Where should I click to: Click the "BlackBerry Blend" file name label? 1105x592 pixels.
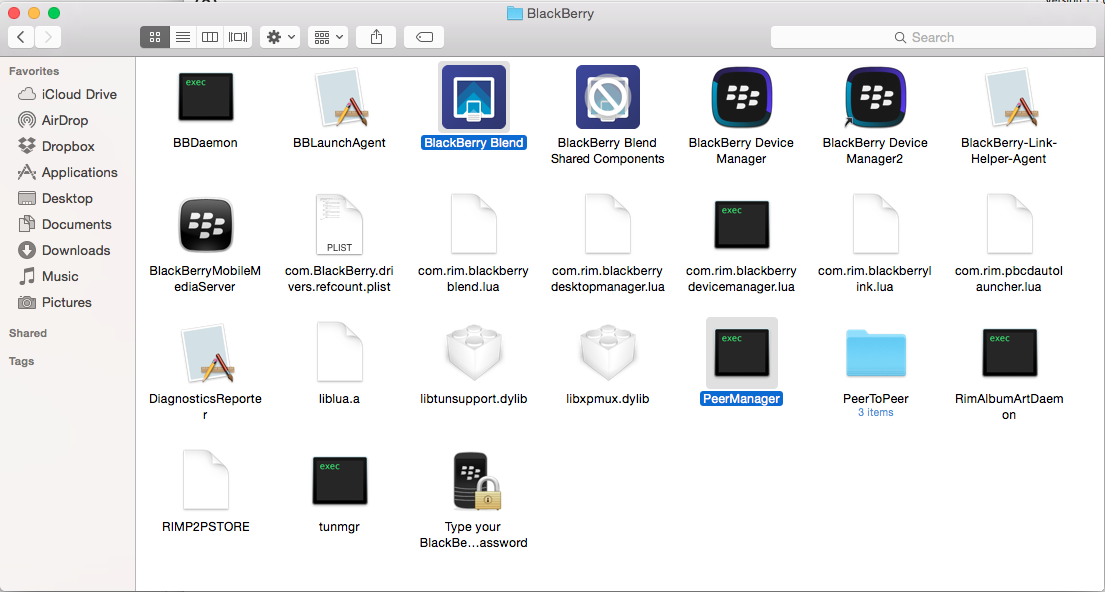474,143
